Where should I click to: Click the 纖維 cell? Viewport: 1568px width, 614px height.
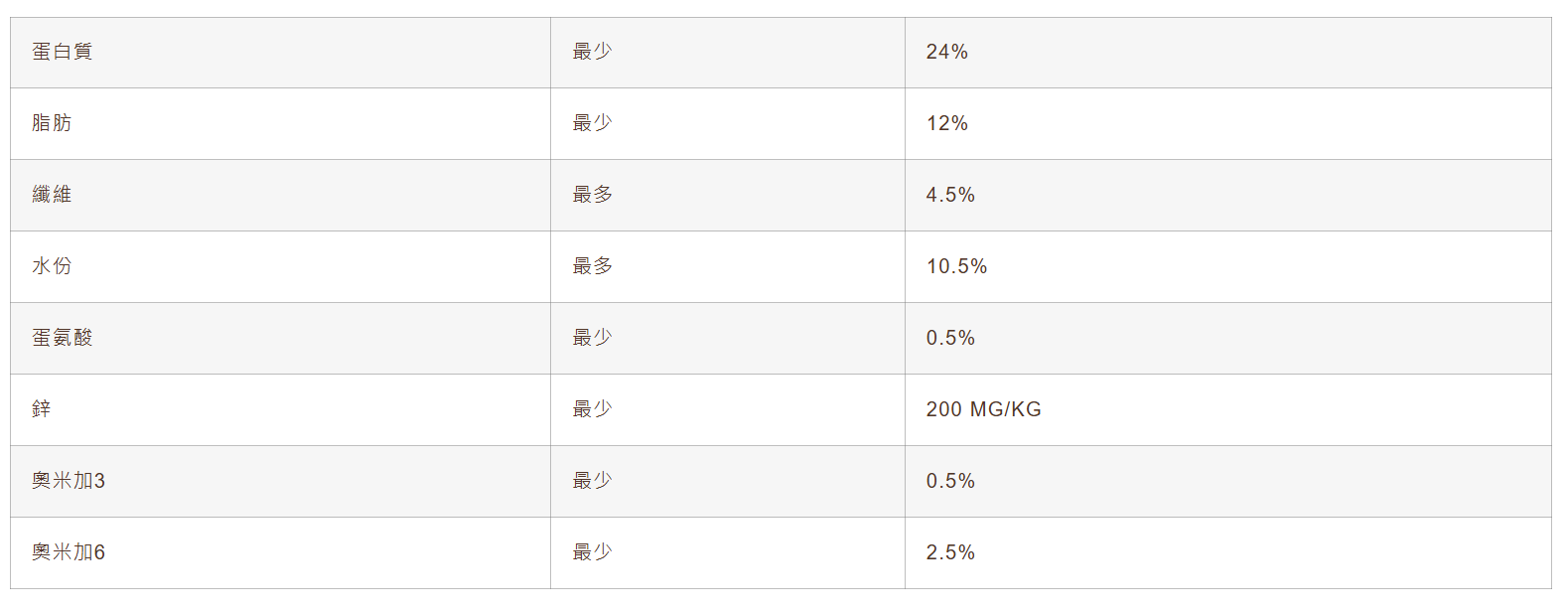coord(52,195)
